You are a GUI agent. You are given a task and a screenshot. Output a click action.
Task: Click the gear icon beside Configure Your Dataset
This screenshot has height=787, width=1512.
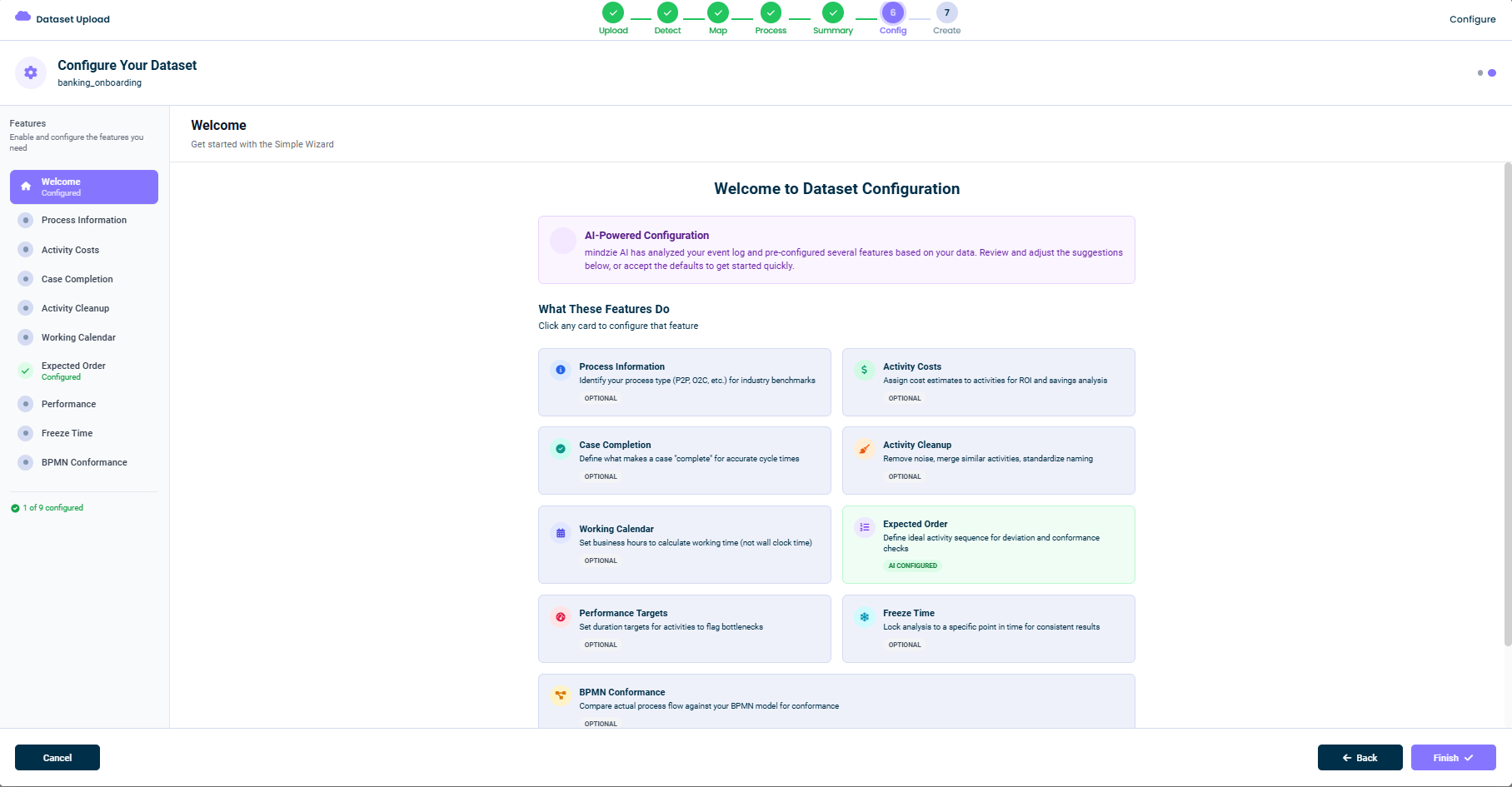pyautogui.click(x=31, y=72)
